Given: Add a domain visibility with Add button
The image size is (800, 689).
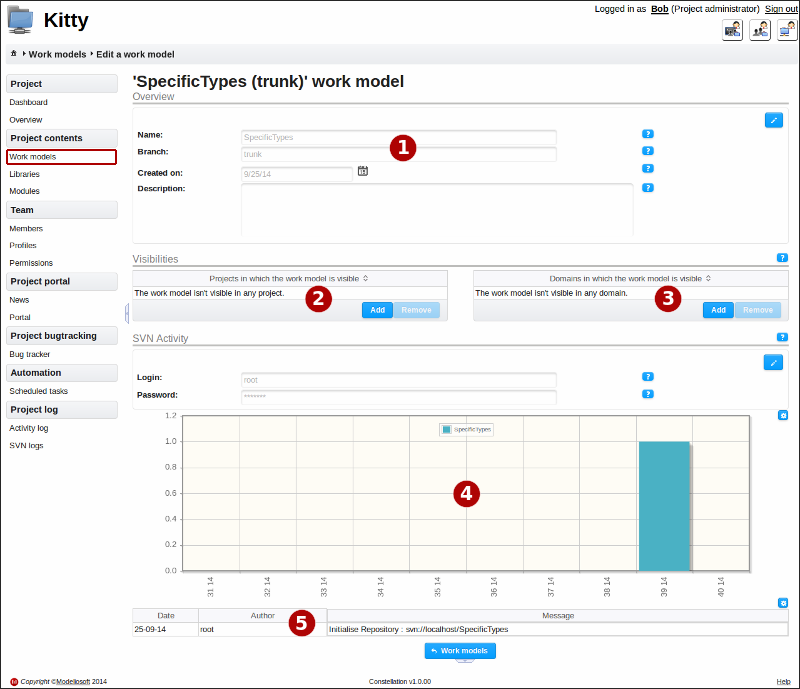Looking at the screenshot, I should click(718, 310).
